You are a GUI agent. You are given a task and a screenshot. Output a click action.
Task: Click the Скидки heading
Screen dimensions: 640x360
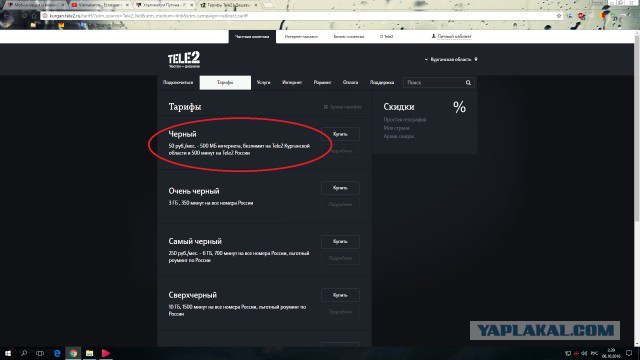point(399,107)
